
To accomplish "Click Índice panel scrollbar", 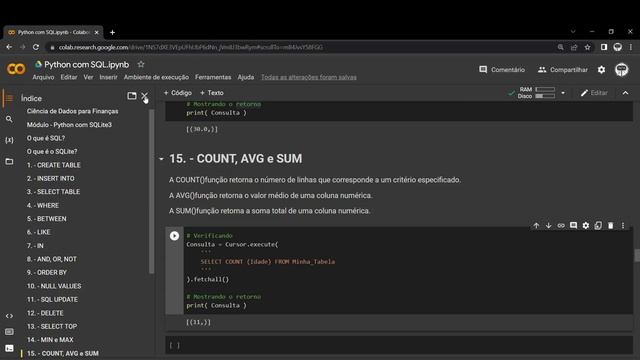I will (x=151, y=191).
